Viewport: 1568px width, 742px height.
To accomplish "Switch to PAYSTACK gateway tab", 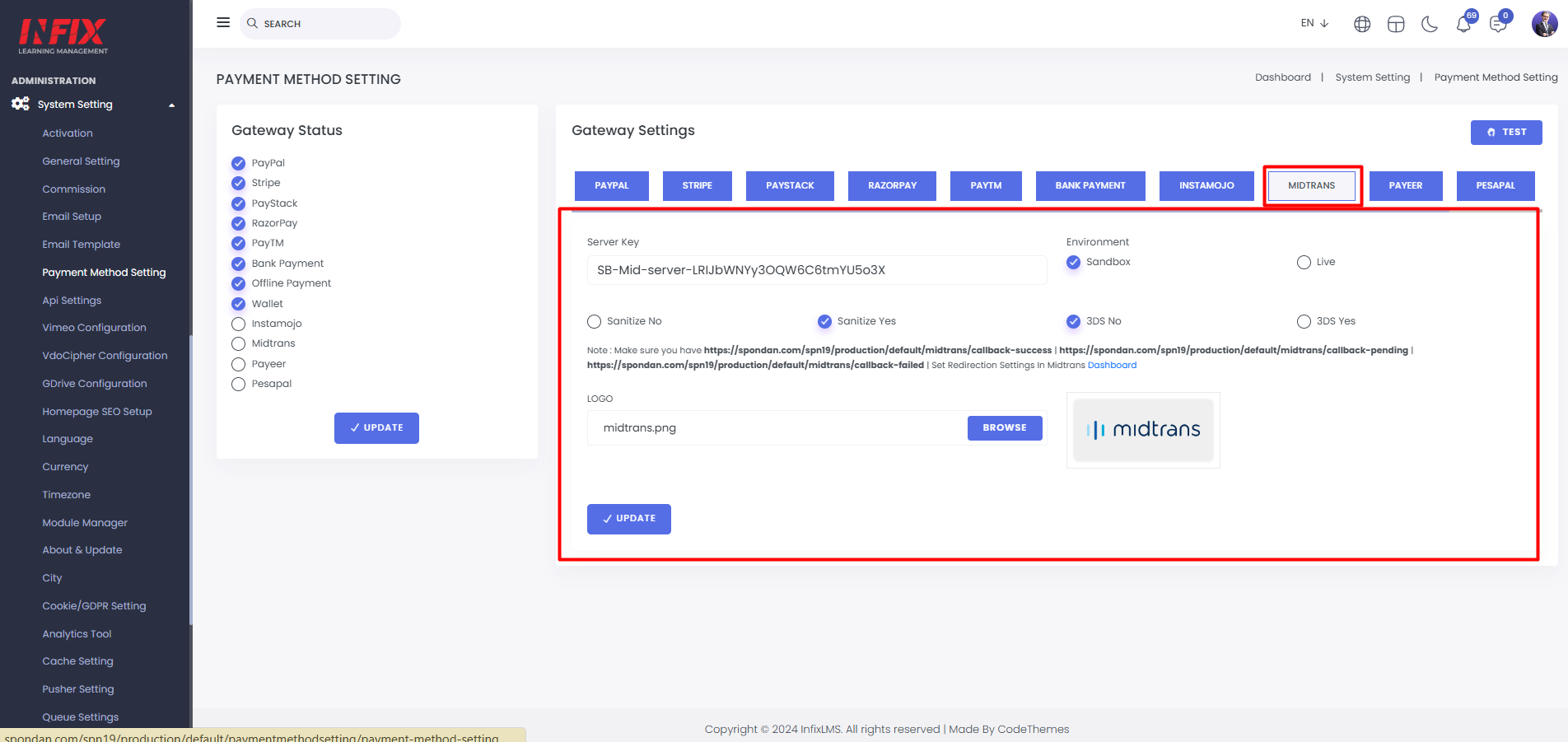I will pyautogui.click(x=790, y=185).
